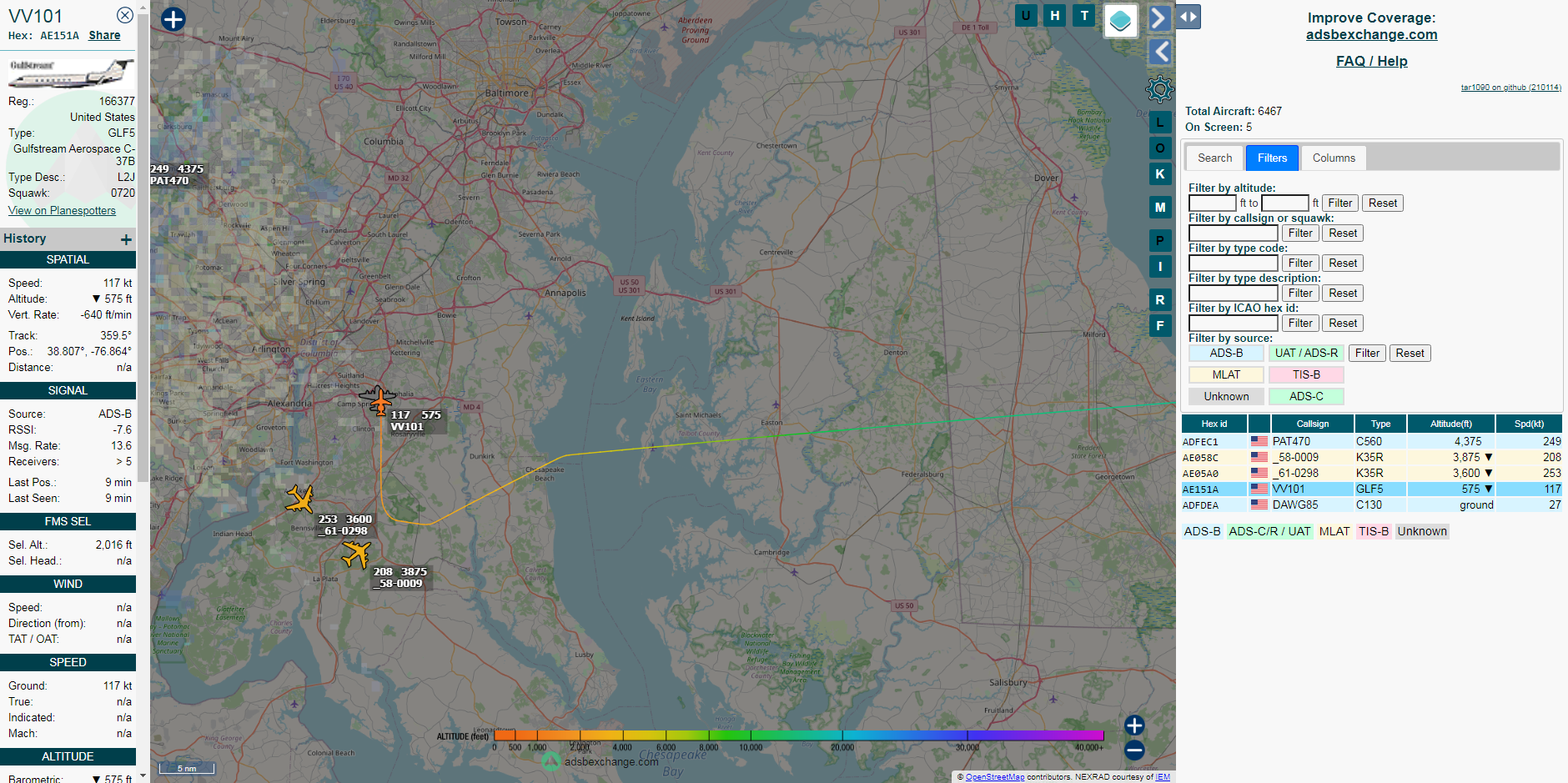The width and height of the screenshot is (1568, 783).
Task: Toggle the K map button
Action: 1160,174
